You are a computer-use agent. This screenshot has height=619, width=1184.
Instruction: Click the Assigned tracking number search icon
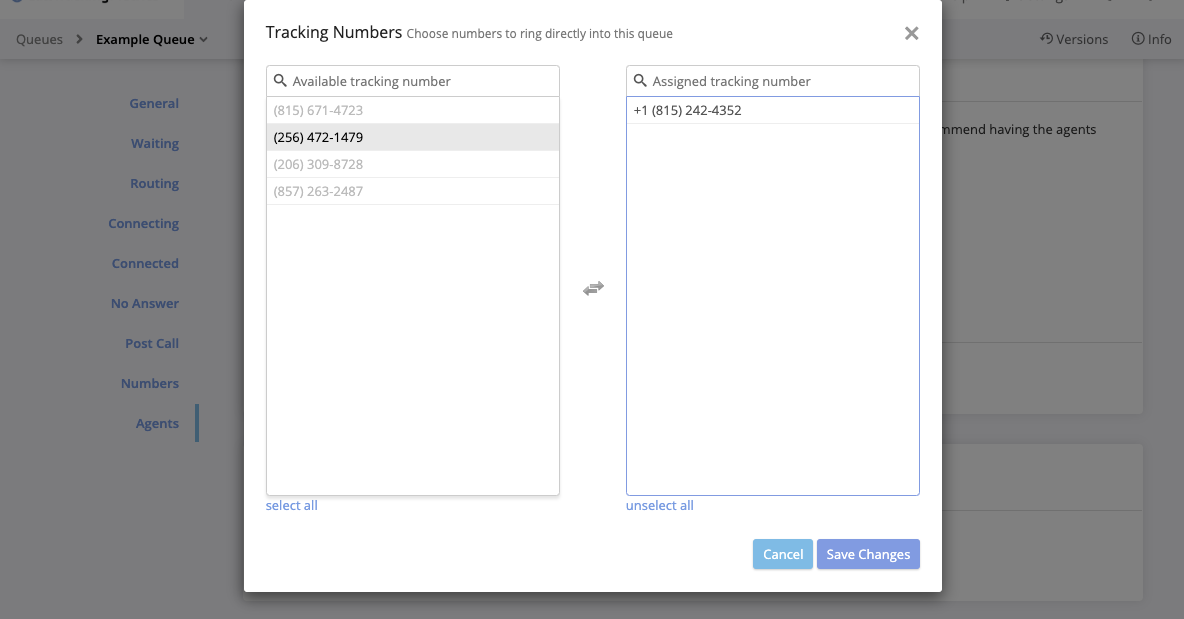click(641, 81)
